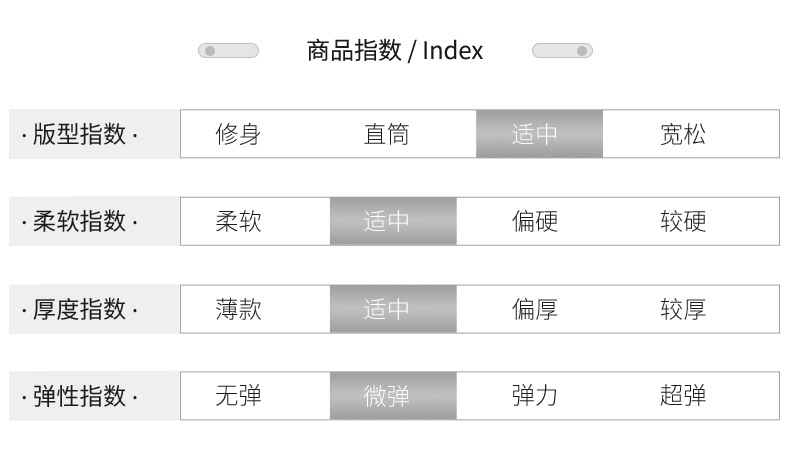Select 柔软 in the 柔软指数 row
Viewport: 790px width, 456px height.
tap(238, 221)
